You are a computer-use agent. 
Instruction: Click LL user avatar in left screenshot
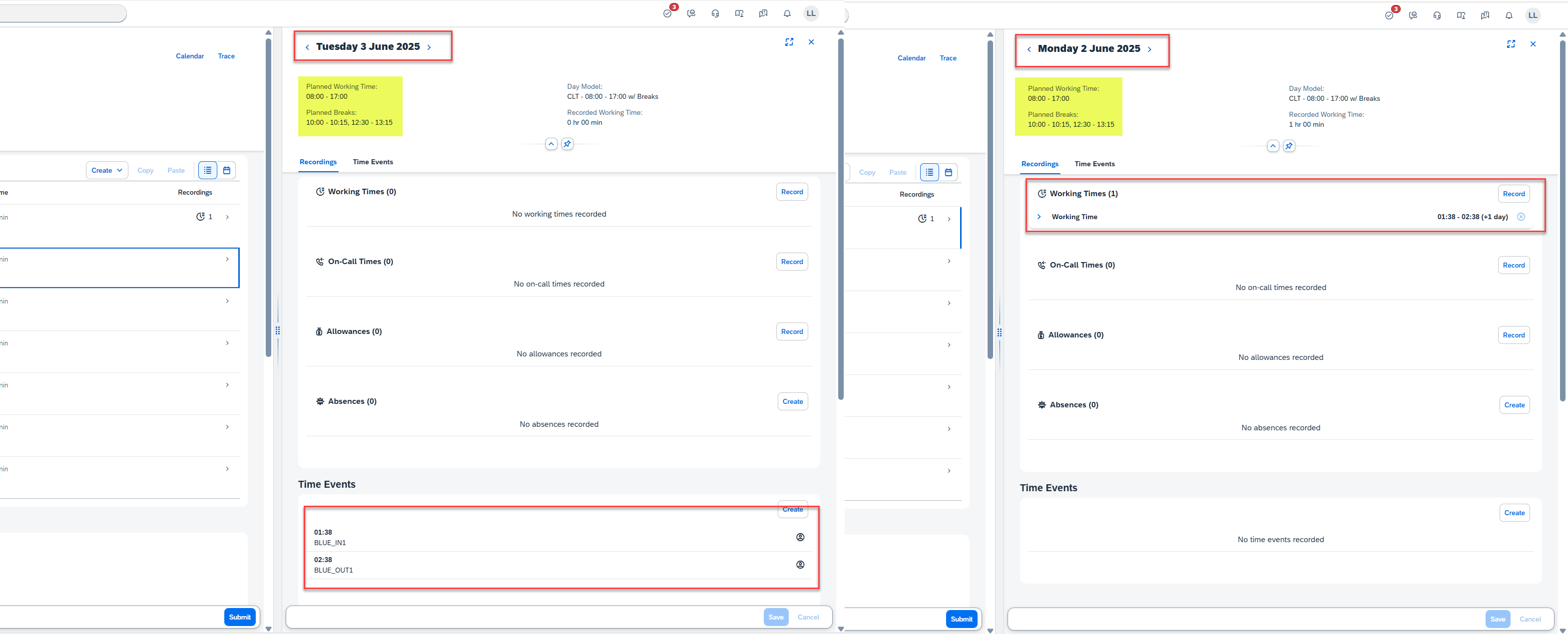(811, 13)
